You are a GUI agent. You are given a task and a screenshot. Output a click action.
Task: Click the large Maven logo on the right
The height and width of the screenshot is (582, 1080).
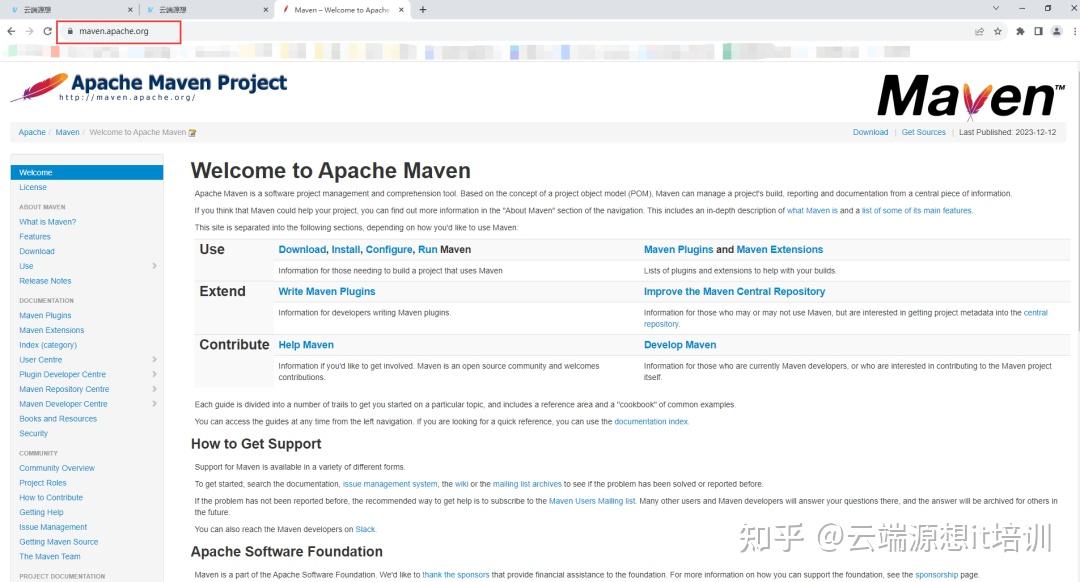pyautogui.click(x=967, y=95)
